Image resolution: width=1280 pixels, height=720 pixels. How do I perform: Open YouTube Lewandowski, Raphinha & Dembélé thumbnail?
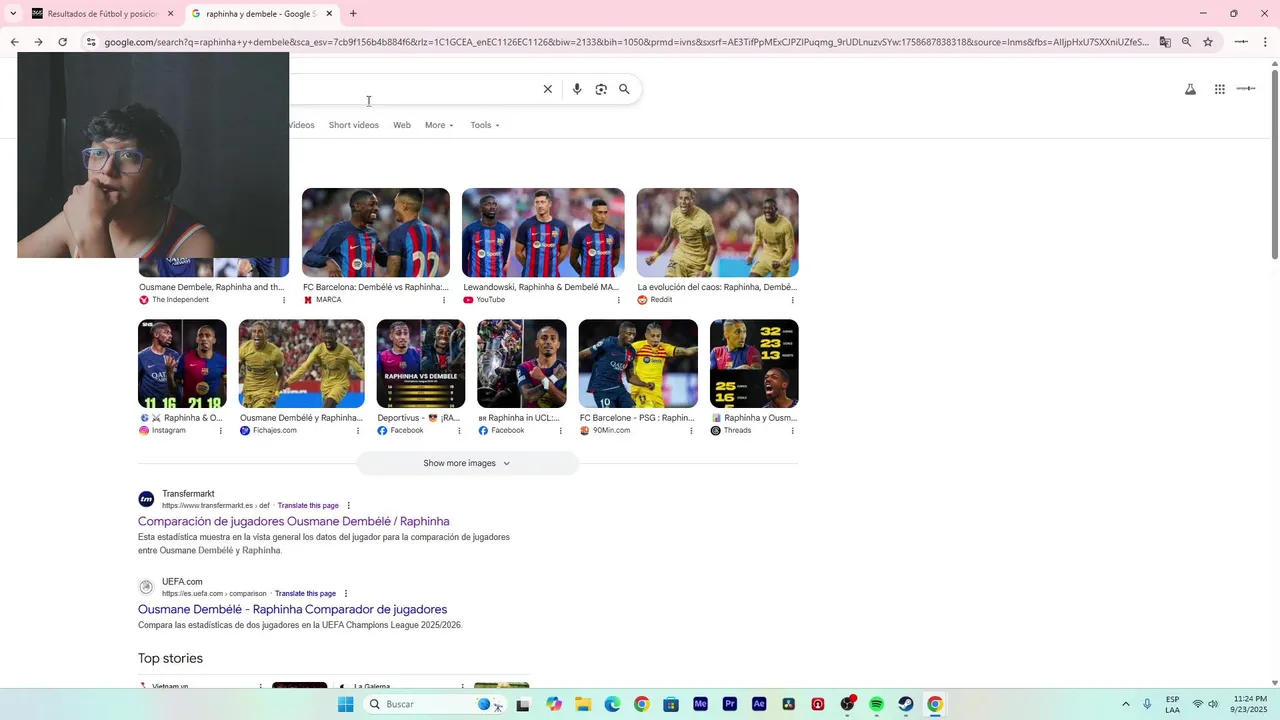pyautogui.click(x=543, y=232)
